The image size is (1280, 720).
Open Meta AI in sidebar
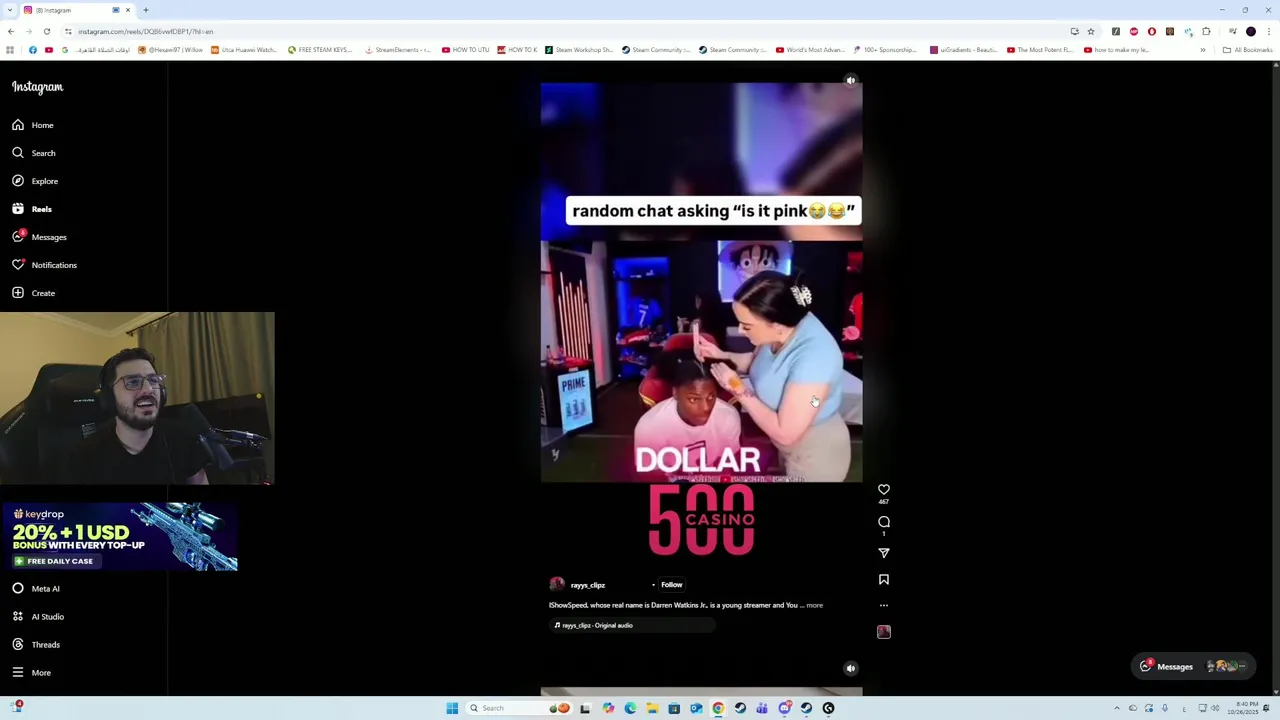(36, 589)
